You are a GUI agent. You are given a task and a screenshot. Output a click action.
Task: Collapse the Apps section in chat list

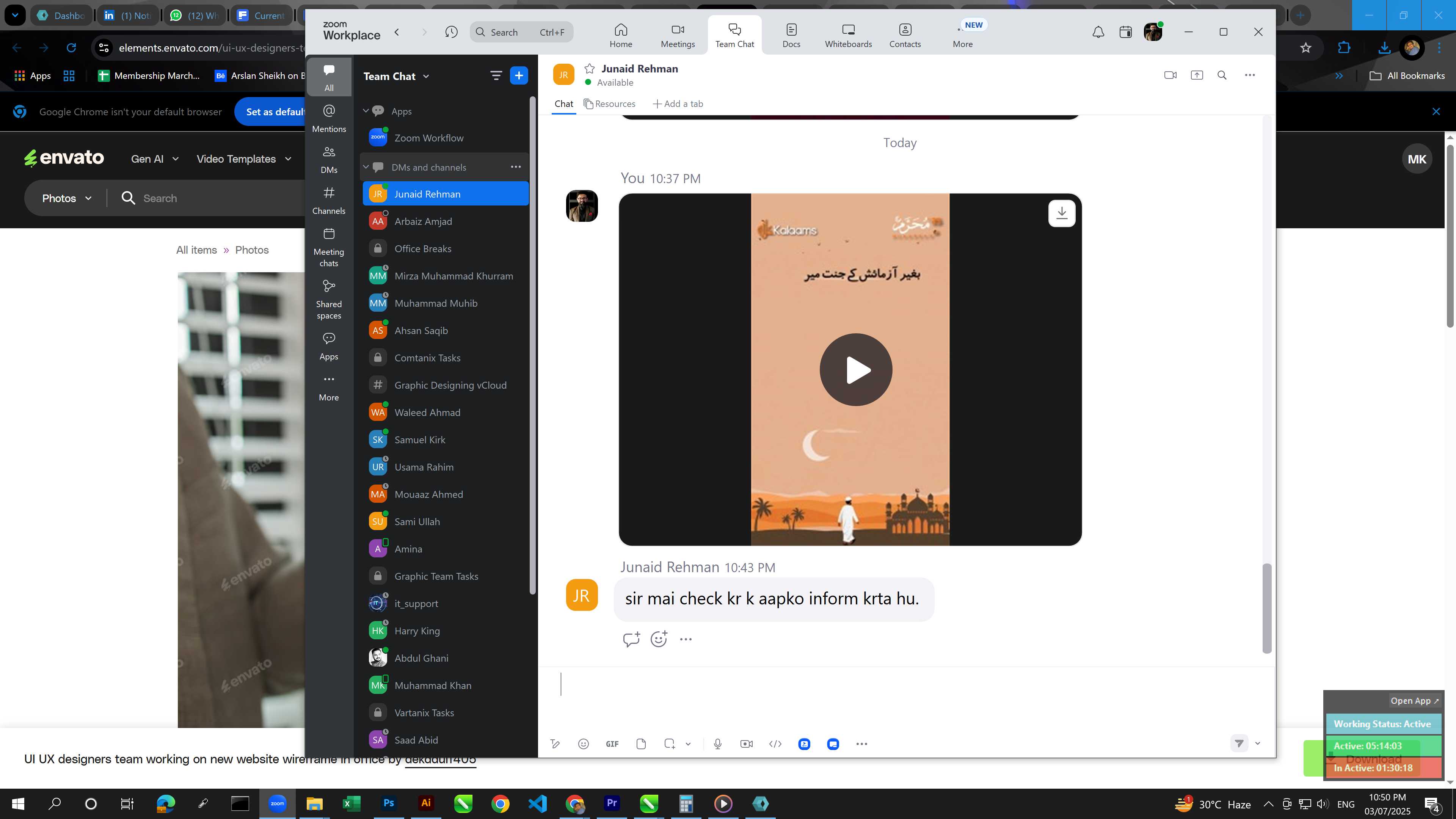tap(366, 111)
